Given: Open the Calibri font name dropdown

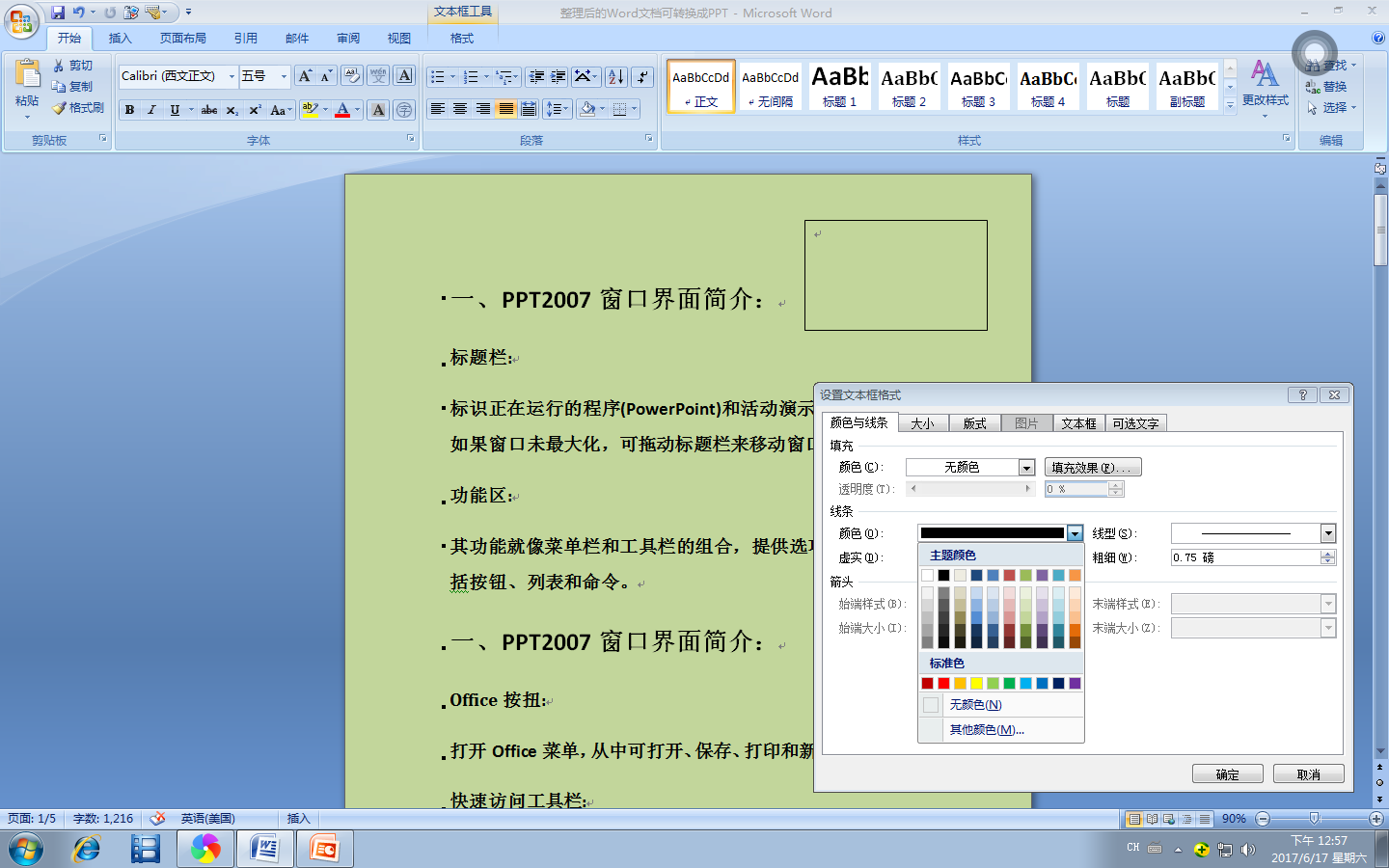Looking at the screenshot, I should [x=231, y=76].
